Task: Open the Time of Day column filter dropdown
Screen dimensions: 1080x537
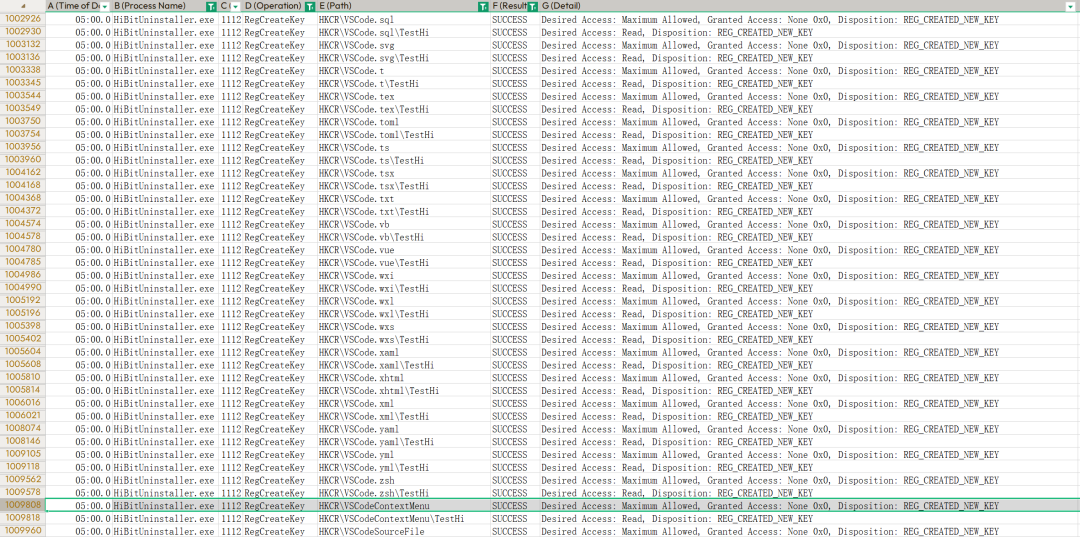Action: (x=105, y=6)
